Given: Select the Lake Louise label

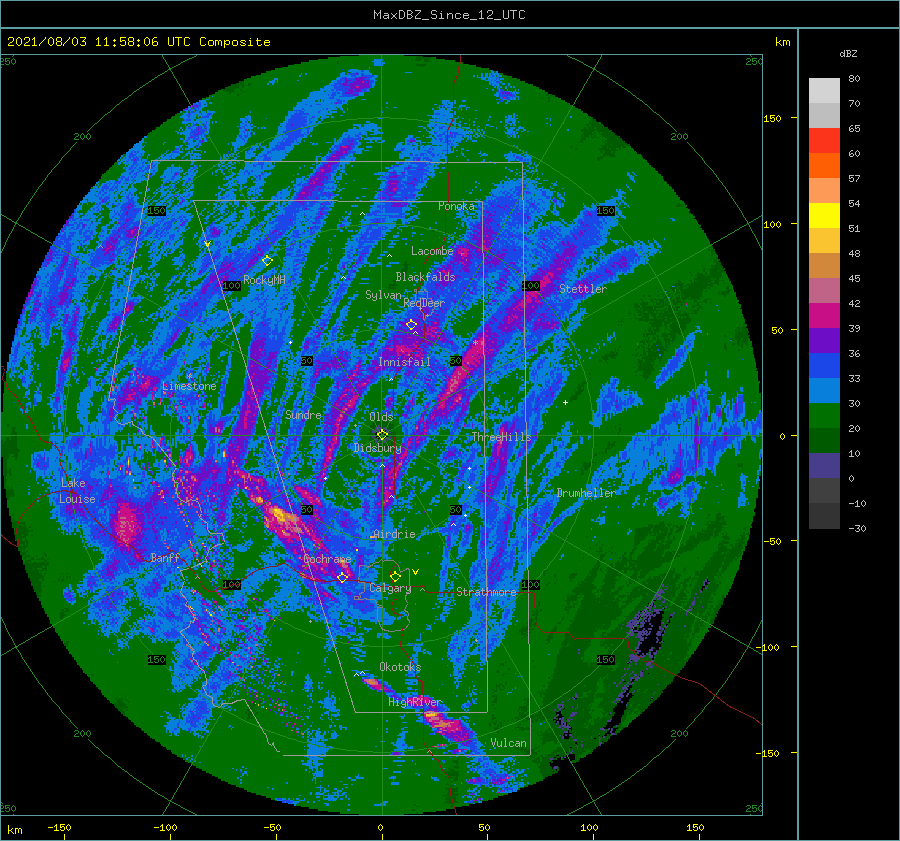Looking at the screenshot, I should (77, 491).
